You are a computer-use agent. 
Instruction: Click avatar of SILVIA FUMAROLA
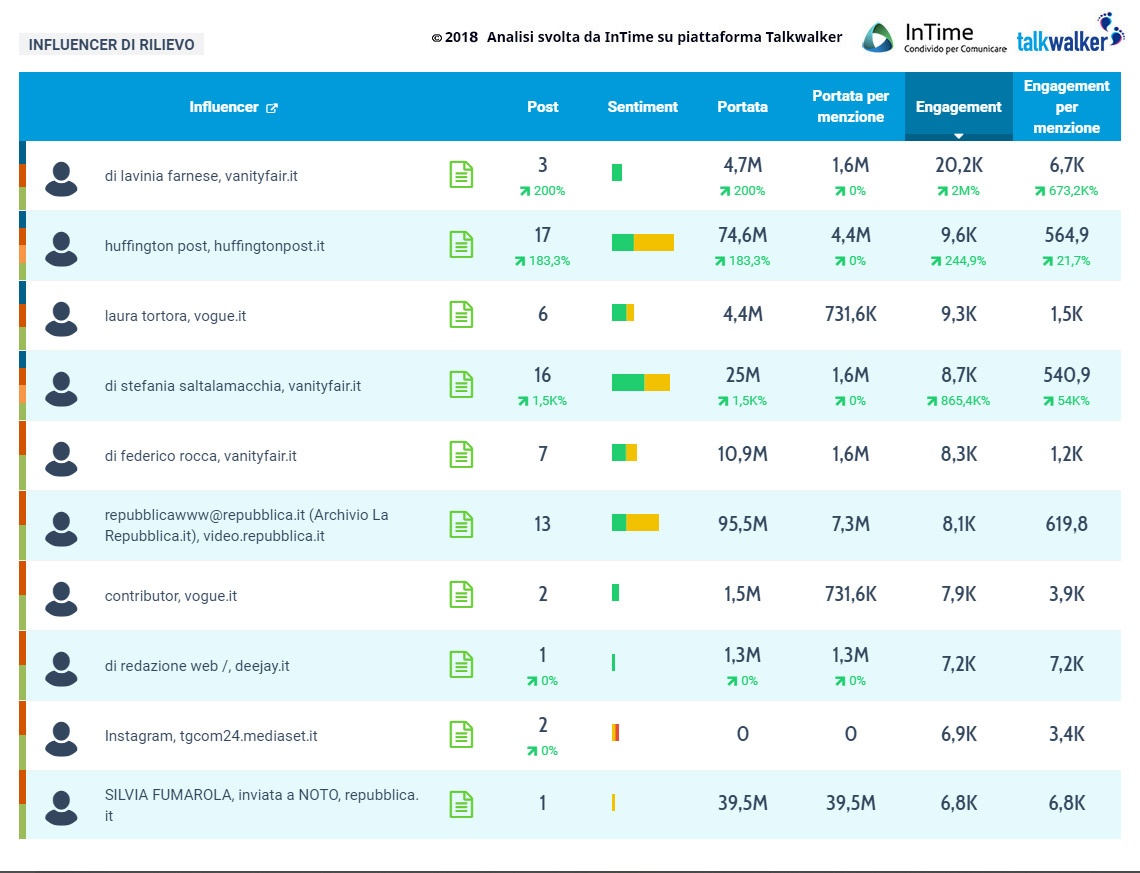click(x=61, y=808)
